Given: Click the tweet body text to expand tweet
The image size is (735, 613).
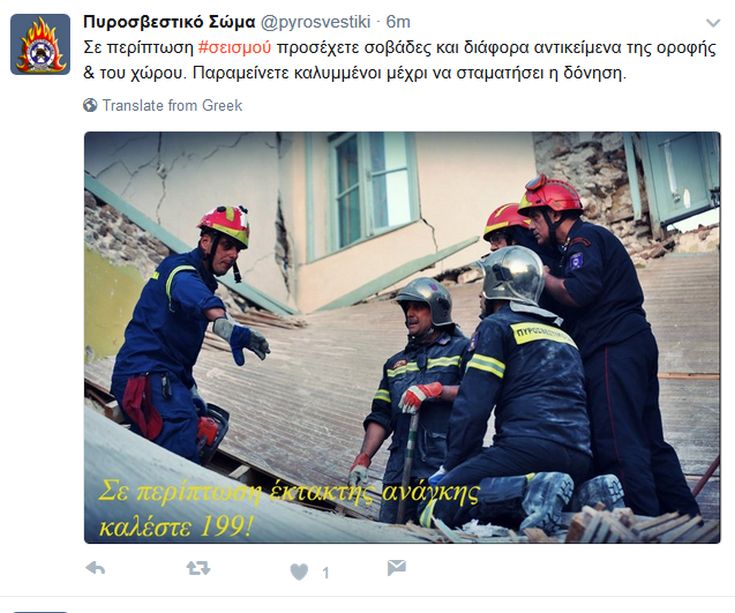Looking at the screenshot, I should click(400, 60).
